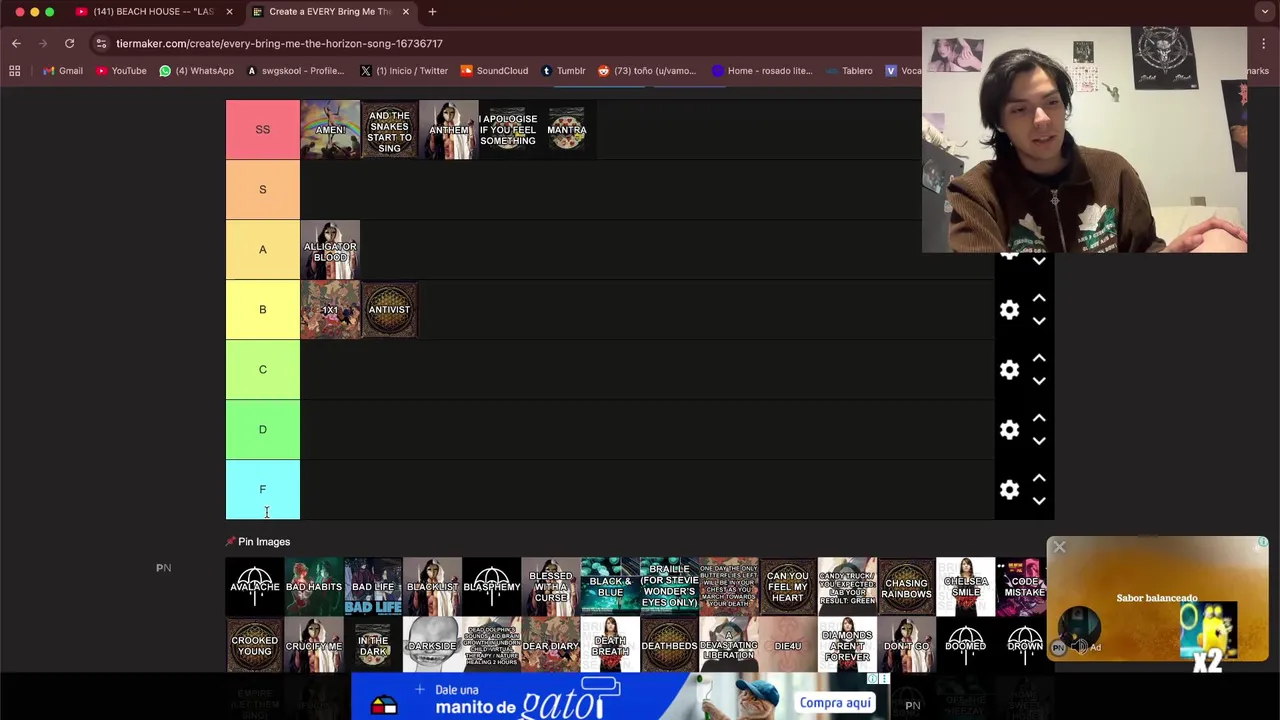
Task: Pick Darkside tile from pool
Action: pos(432,646)
